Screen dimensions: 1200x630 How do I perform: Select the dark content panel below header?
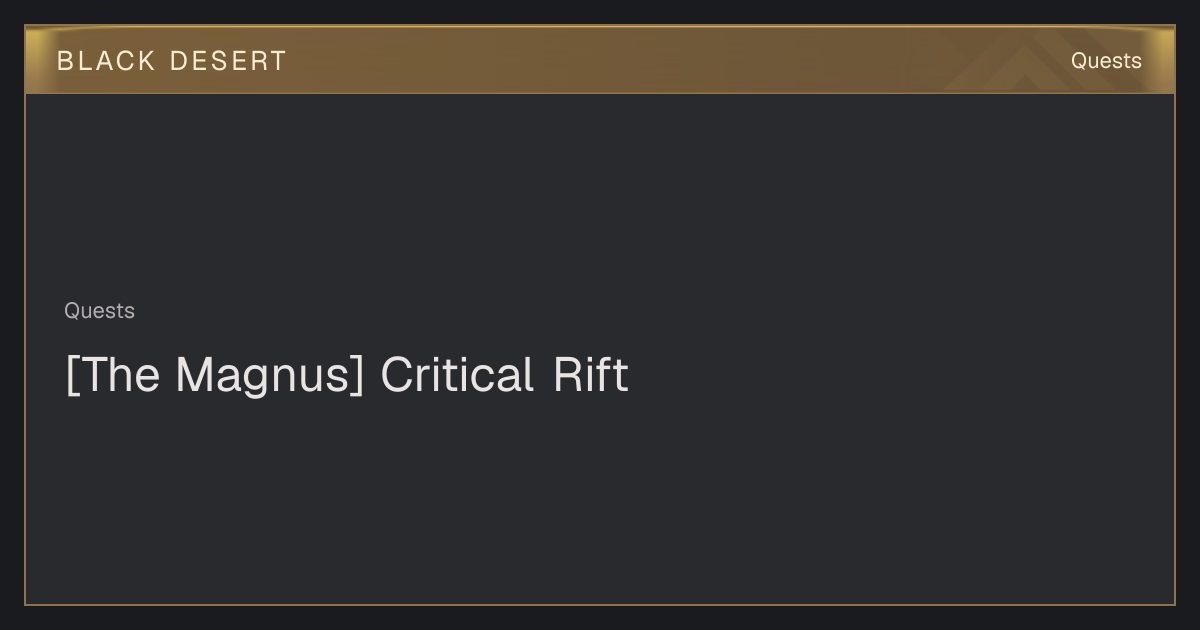click(600, 348)
